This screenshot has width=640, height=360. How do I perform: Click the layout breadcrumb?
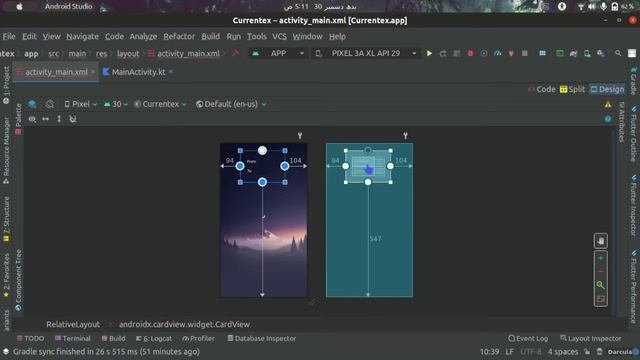coord(128,53)
